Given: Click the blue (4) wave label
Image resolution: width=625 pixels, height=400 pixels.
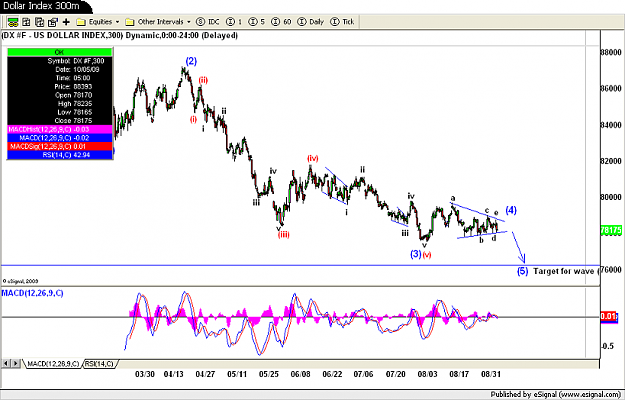Looking at the screenshot, I should pyautogui.click(x=511, y=210).
